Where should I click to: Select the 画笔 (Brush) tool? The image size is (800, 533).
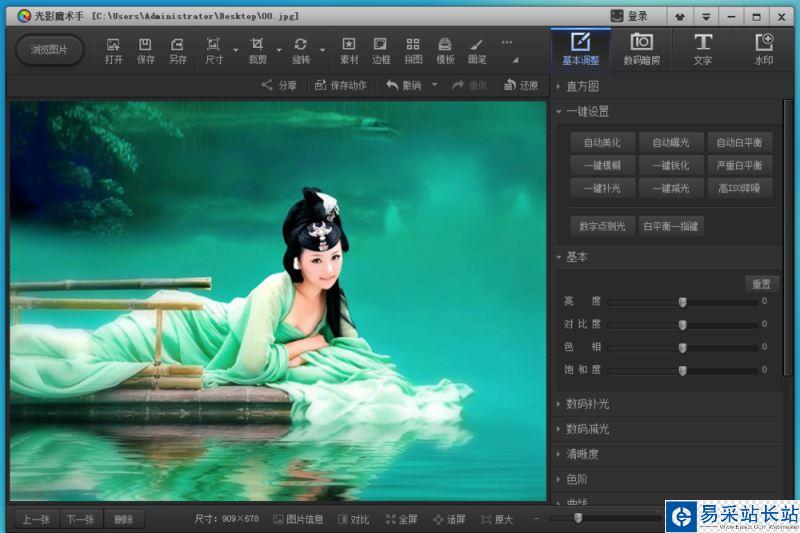477,51
